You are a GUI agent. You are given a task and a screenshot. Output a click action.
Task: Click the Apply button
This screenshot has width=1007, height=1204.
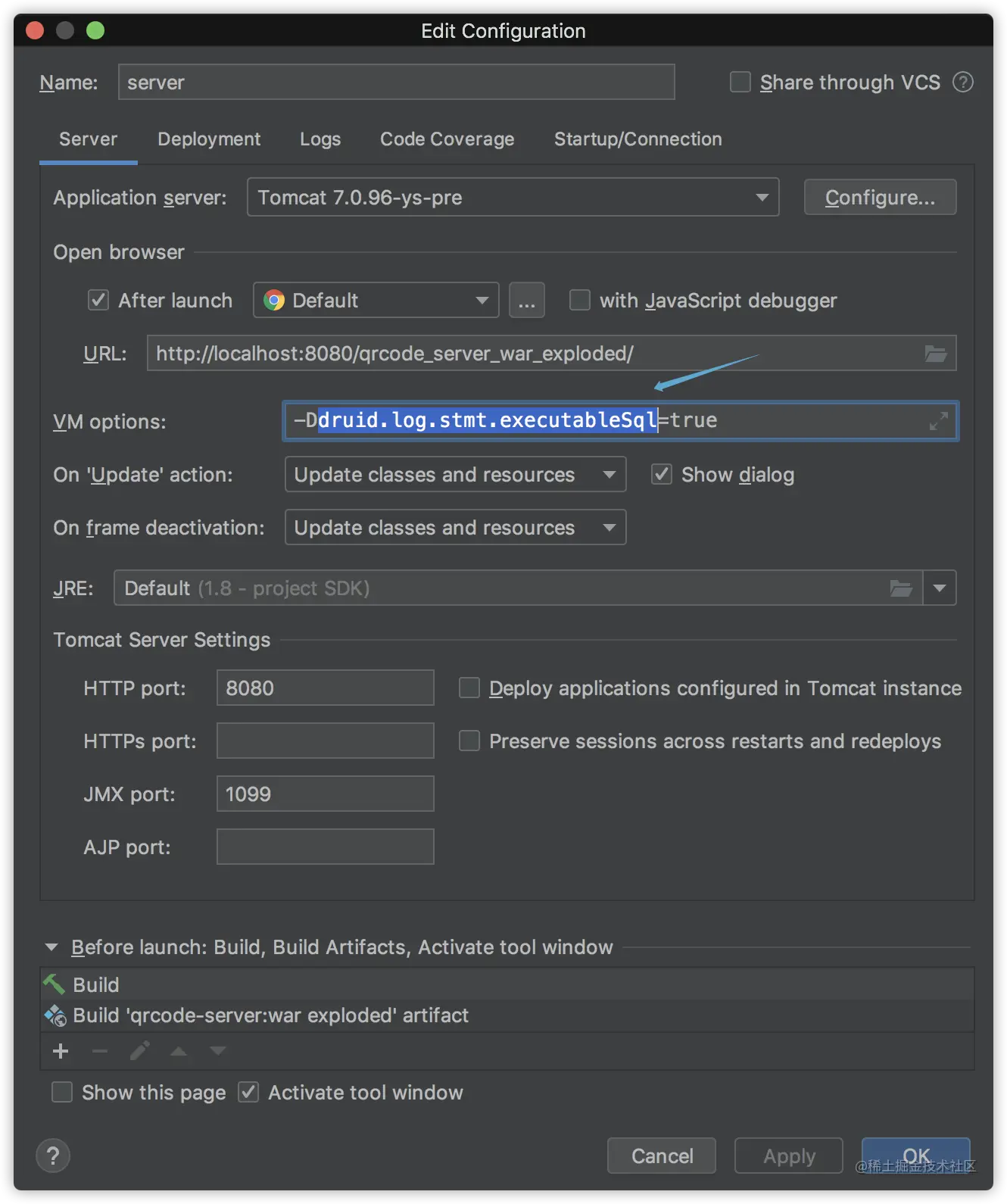click(x=789, y=1156)
